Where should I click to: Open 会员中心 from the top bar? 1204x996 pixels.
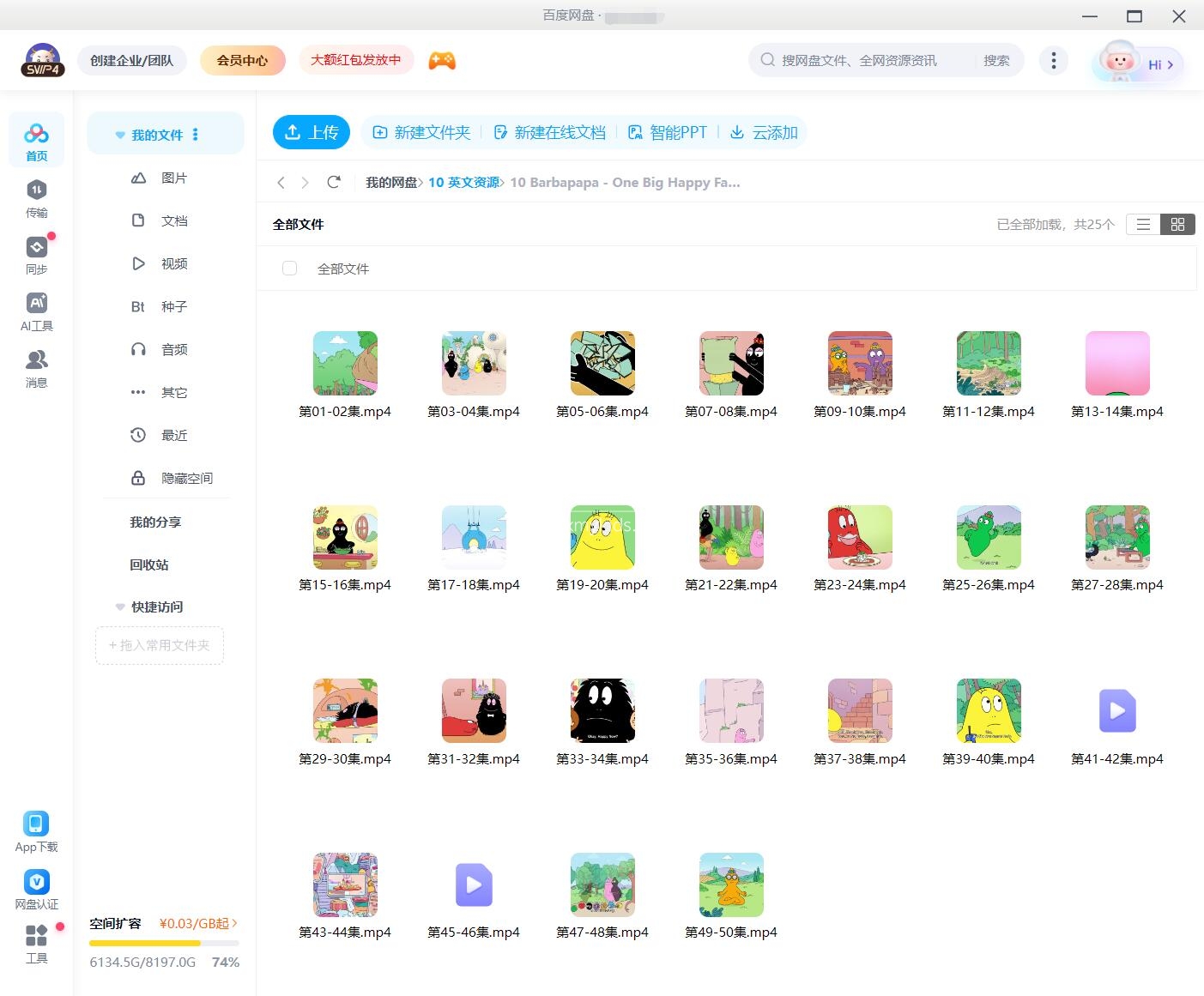[242, 60]
